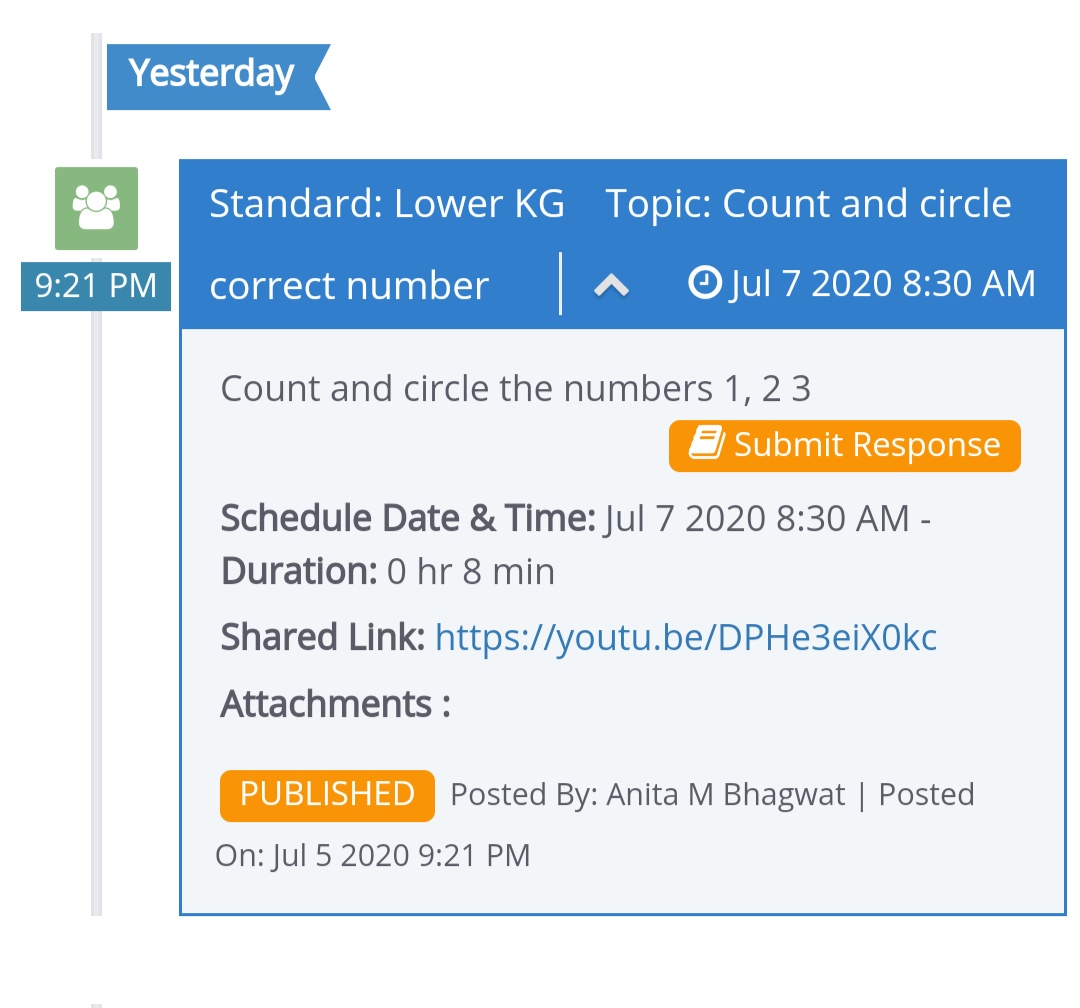Click the Topic: Count and circle title
The image size is (1080, 1008).
tap(808, 203)
